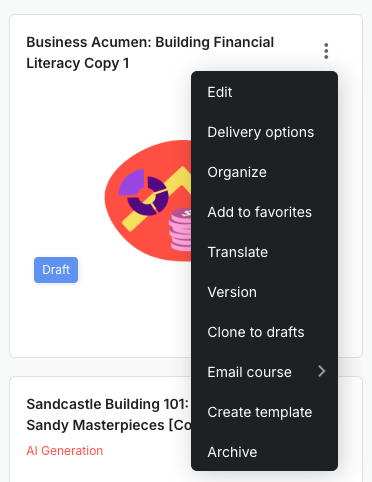Open the Business Acumen course title
Image resolution: width=372 pixels, height=482 pixels.
tap(150, 53)
